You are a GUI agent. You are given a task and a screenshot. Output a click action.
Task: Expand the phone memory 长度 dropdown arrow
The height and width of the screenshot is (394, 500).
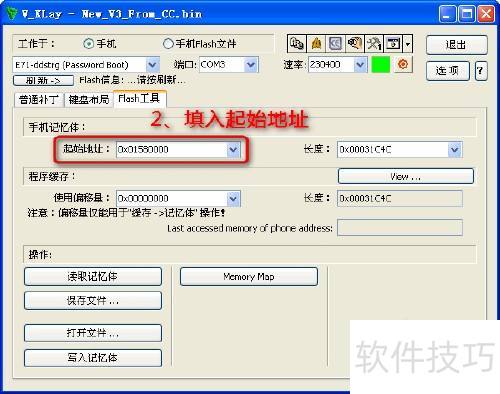(x=455, y=150)
